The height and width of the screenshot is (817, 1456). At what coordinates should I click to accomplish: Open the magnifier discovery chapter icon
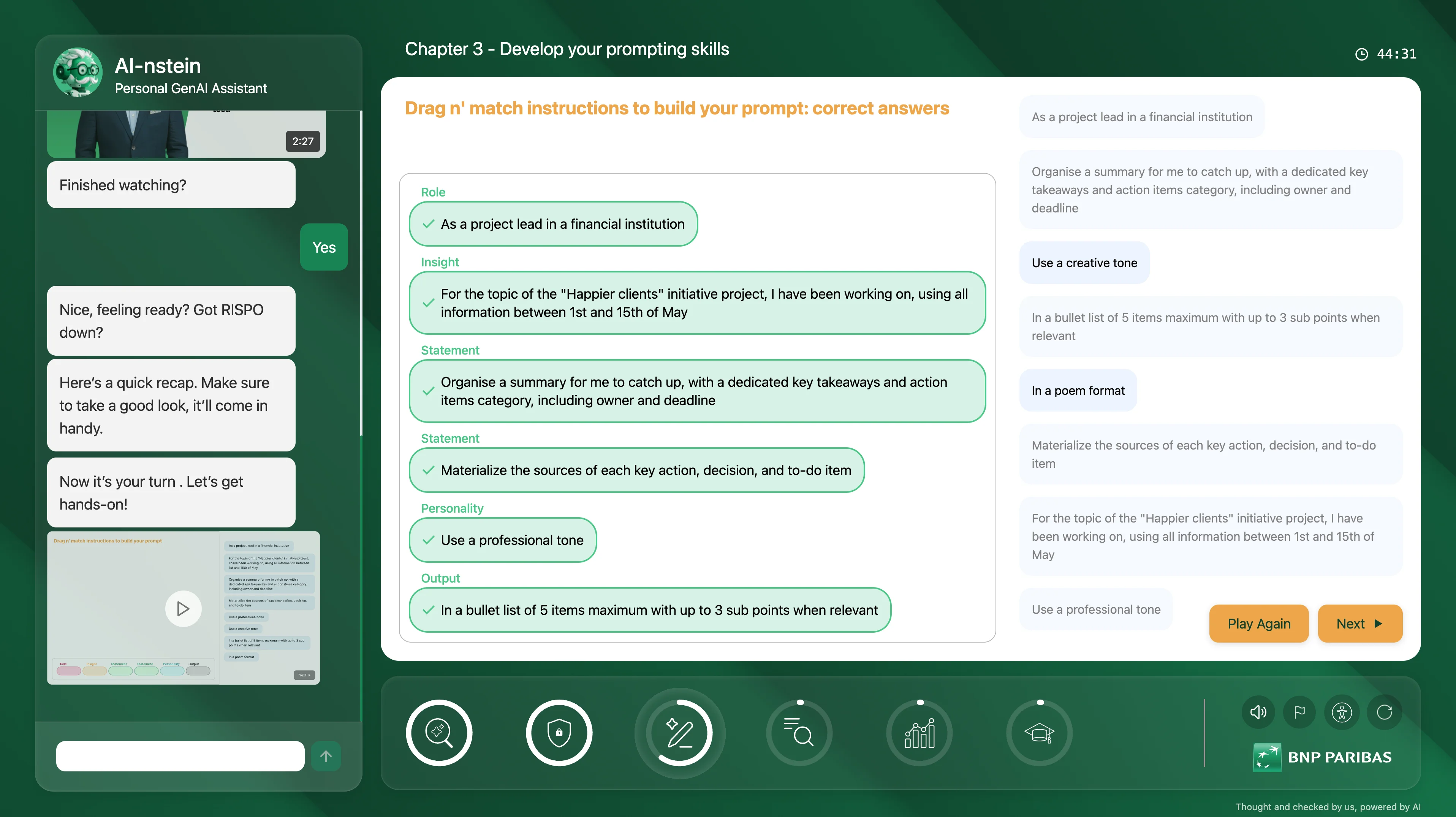pyautogui.click(x=438, y=733)
